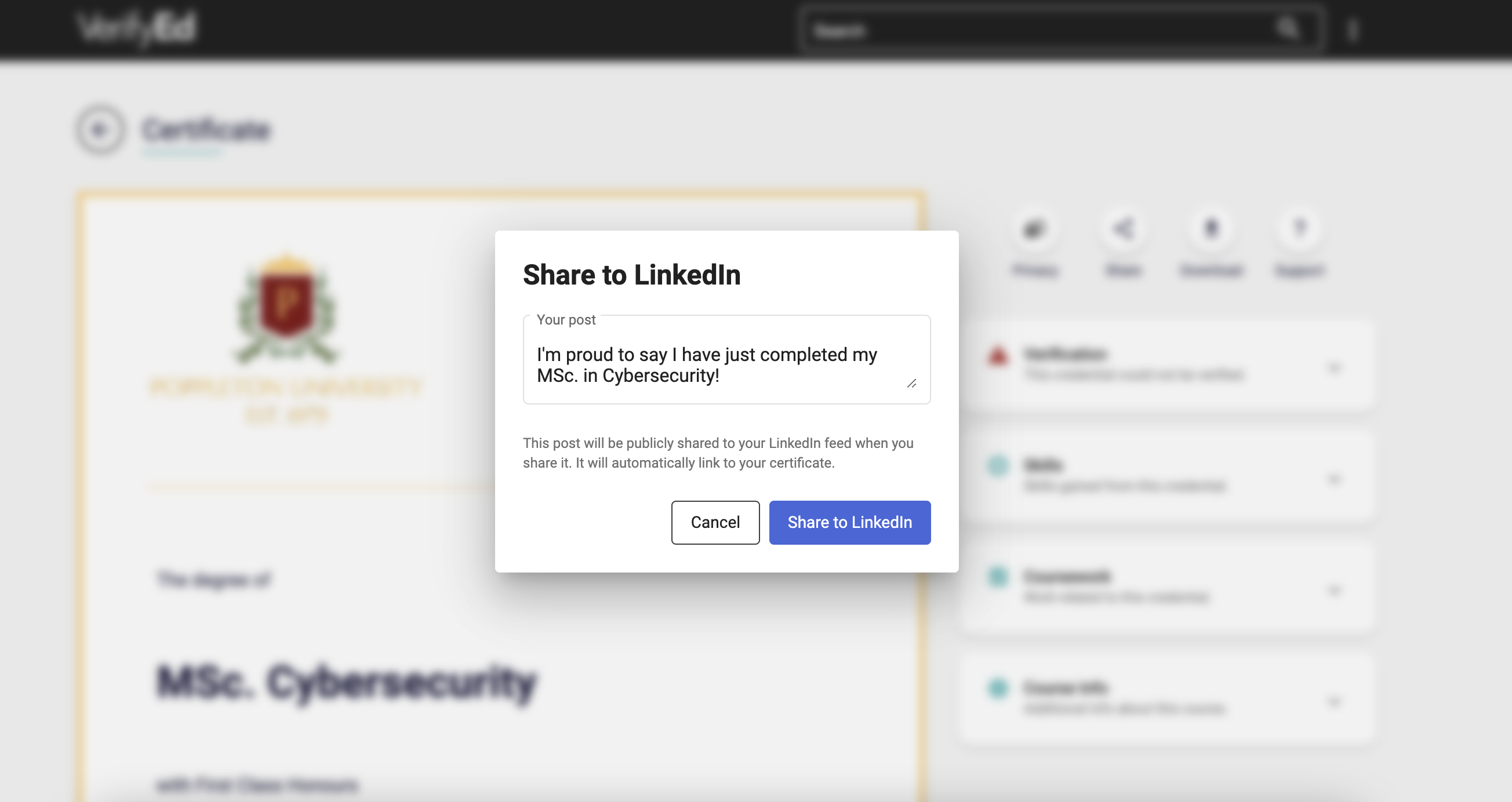Click the Certificate page heading tab
Image resolution: width=1512 pixels, height=802 pixels.
(206, 130)
